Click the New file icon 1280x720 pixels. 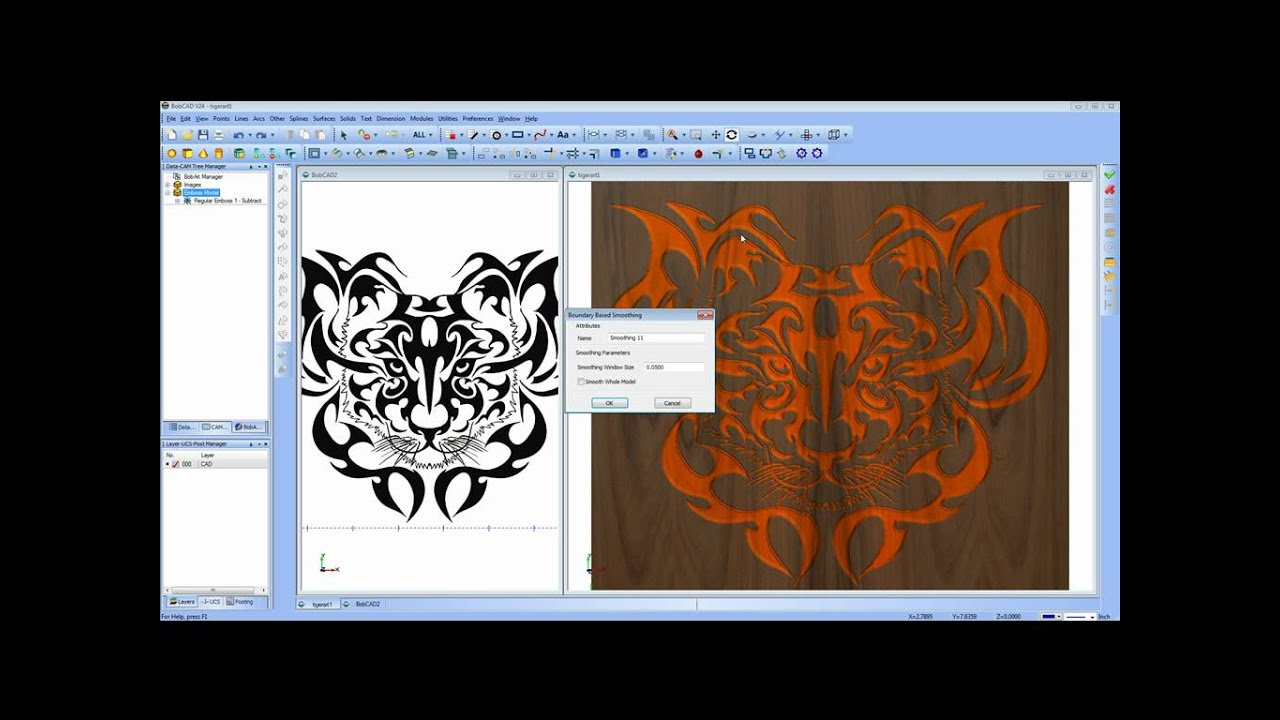coord(171,135)
